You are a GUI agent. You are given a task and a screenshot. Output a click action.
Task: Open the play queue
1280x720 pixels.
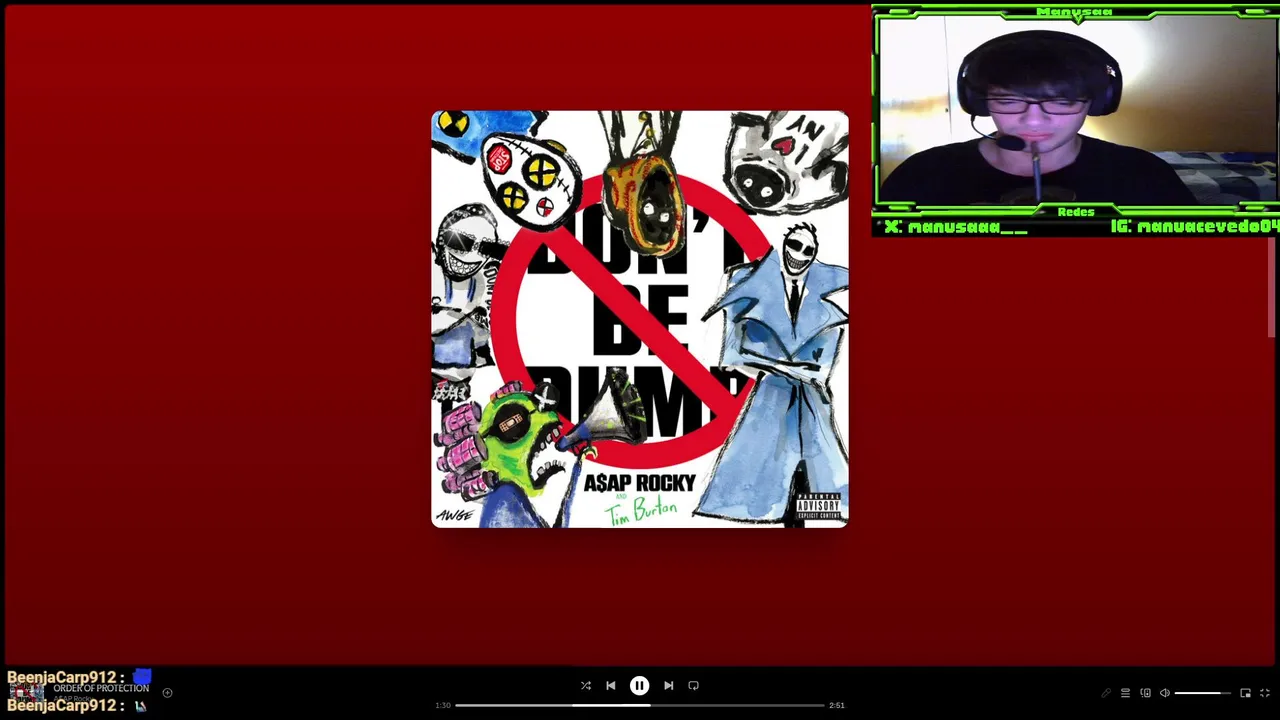click(1125, 693)
